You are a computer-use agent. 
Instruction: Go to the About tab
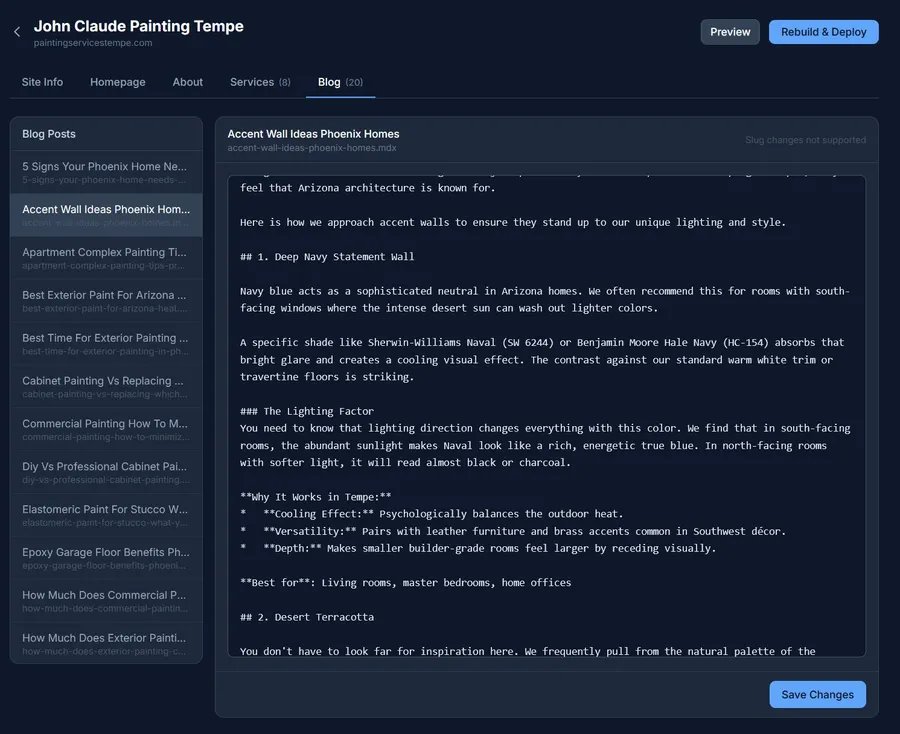(x=187, y=82)
